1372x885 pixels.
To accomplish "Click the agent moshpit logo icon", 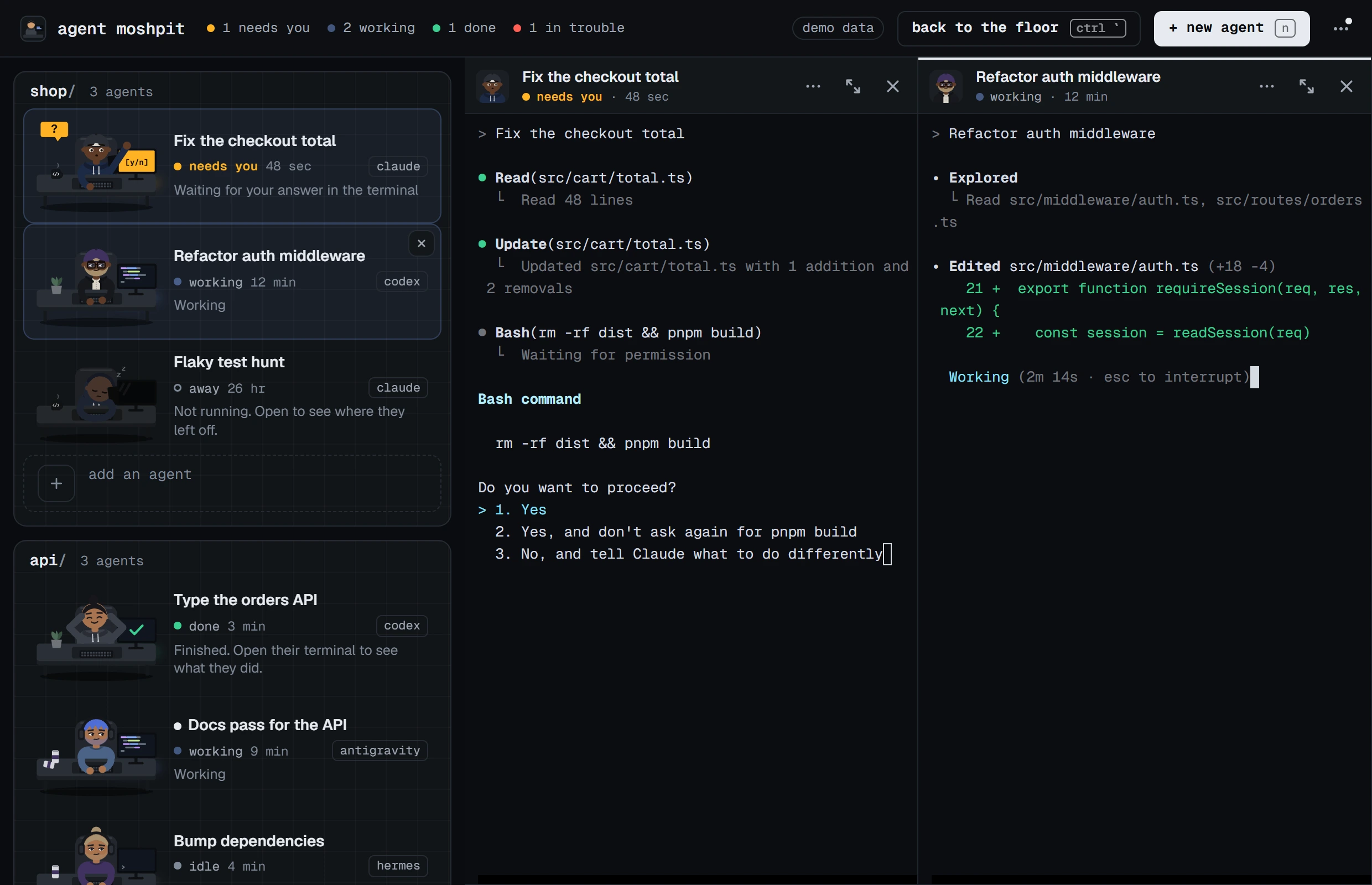I will (x=33, y=28).
